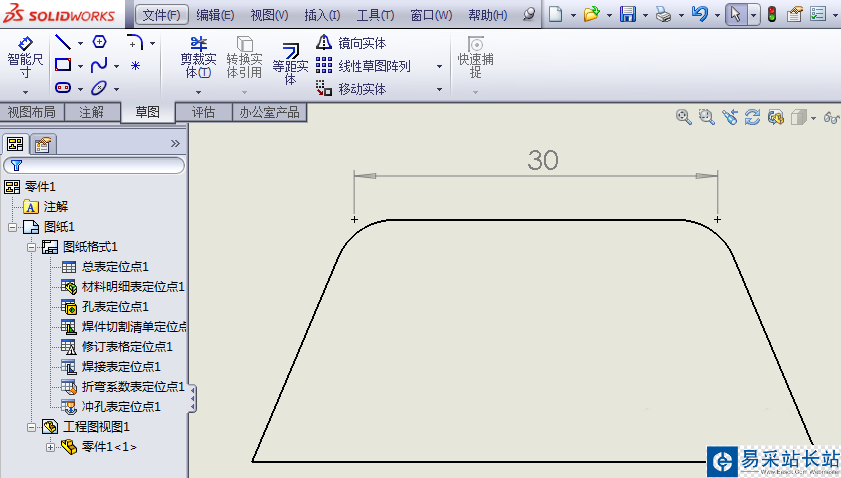Image resolution: width=841 pixels, height=478 pixels.
Task: Open the 编辑(E) menu
Action: 215,15
